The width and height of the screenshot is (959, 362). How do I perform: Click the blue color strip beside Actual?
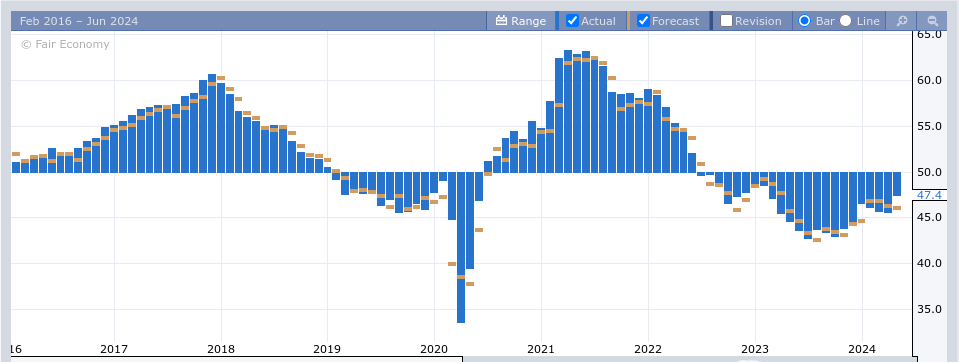(x=558, y=21)
